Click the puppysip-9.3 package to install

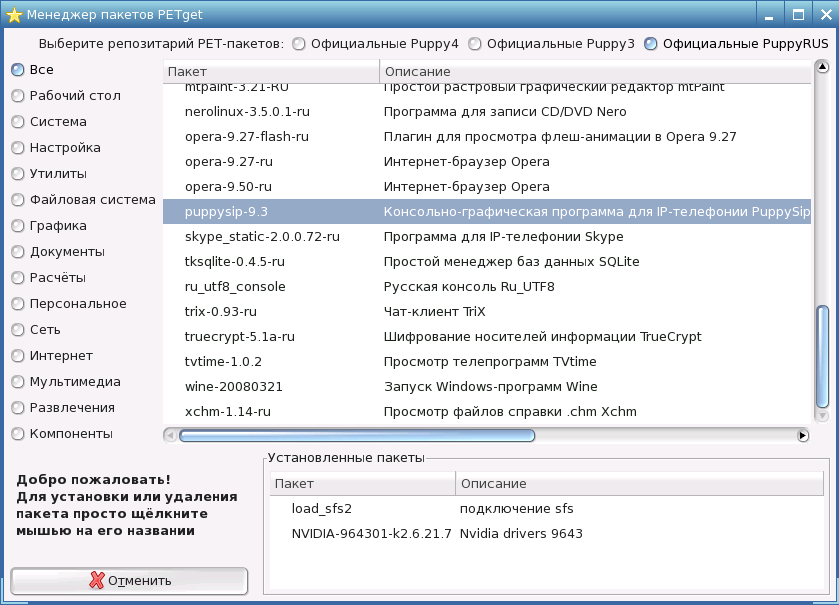click(226, 211)
